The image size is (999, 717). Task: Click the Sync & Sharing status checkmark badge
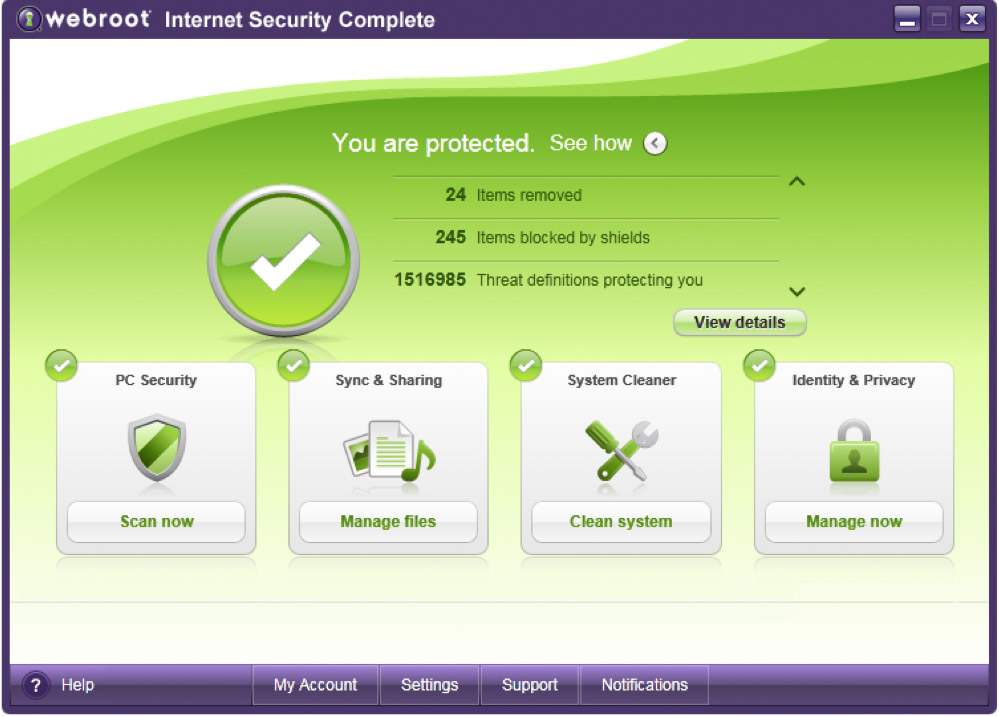coord(294,366)
